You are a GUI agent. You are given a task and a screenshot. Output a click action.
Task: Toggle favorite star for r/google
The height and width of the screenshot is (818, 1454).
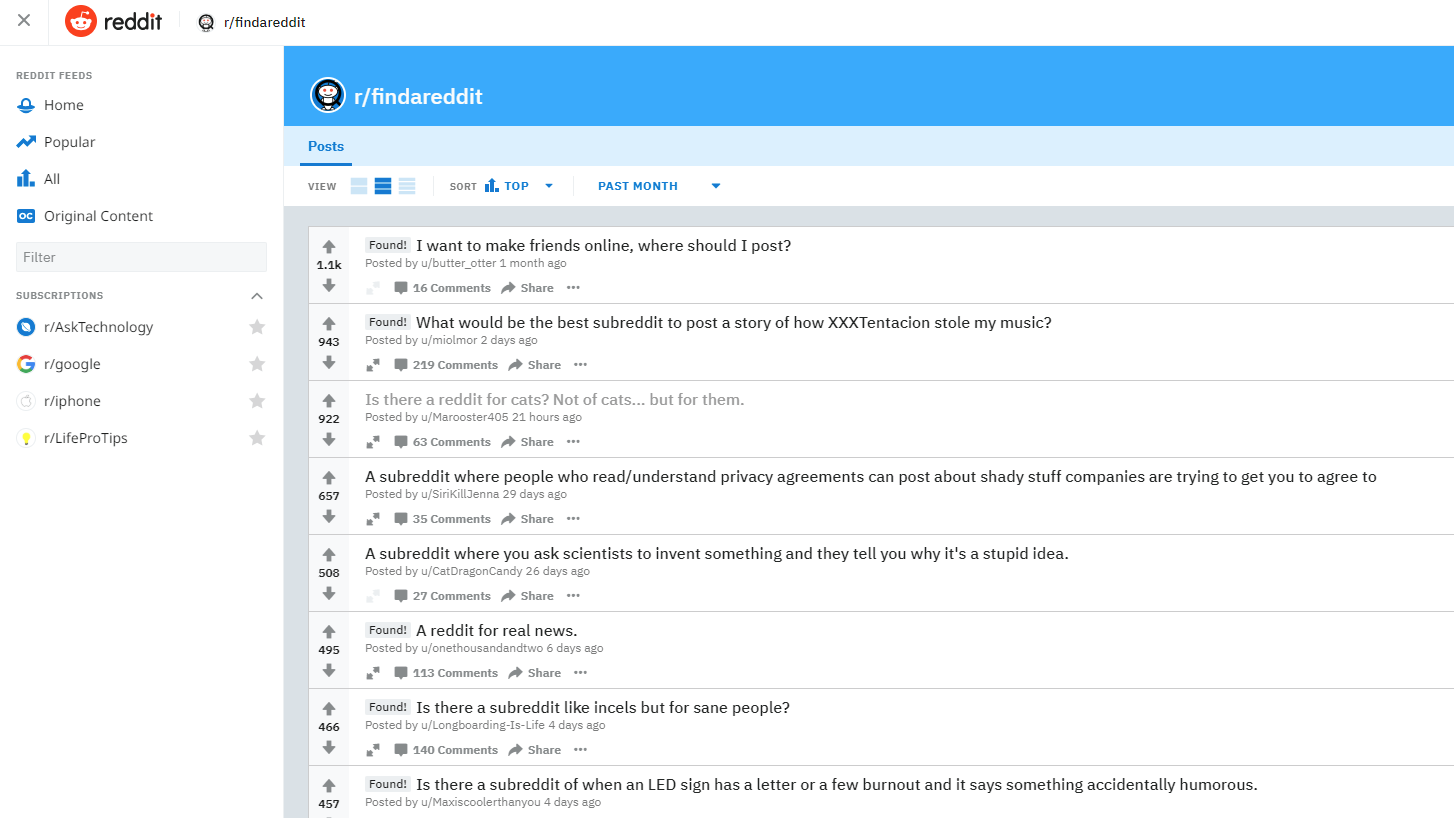pyautogui.click(x=257, y=364)
